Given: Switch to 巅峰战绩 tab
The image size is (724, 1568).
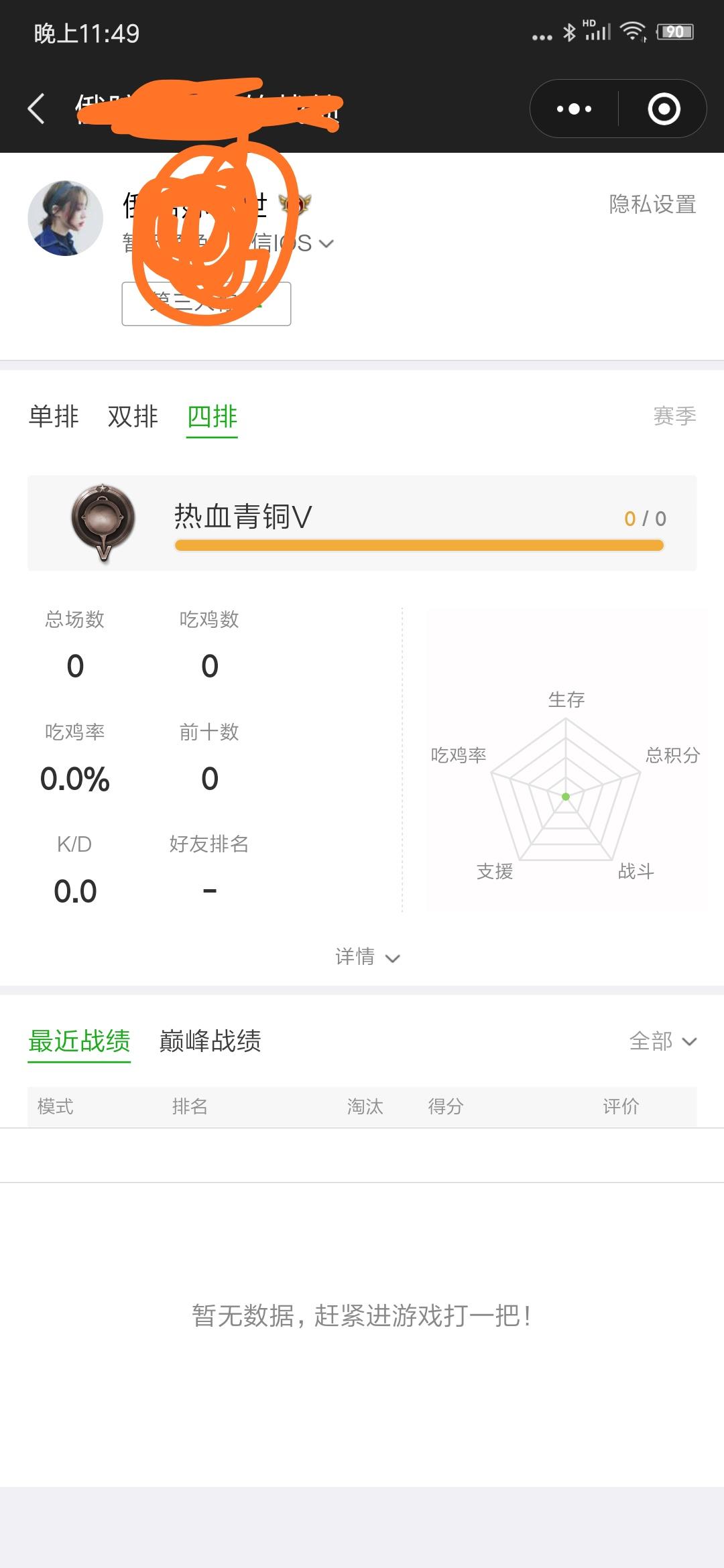Looking at the screenshot, I should click(210, 1041).
